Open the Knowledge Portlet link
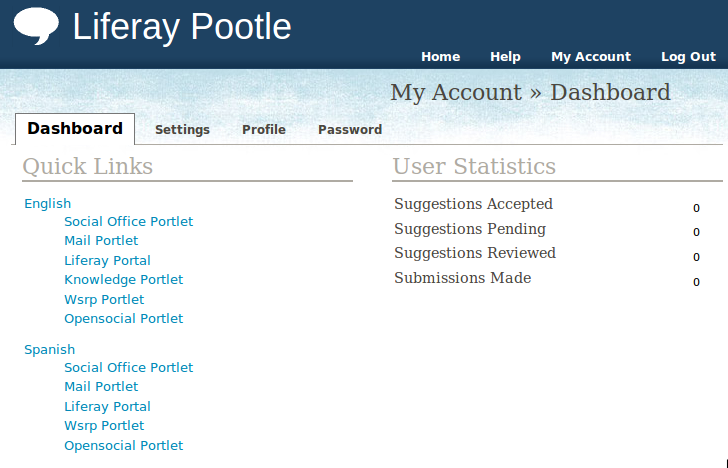The height and width of the screenshot is (468, 728). point(123,280)
